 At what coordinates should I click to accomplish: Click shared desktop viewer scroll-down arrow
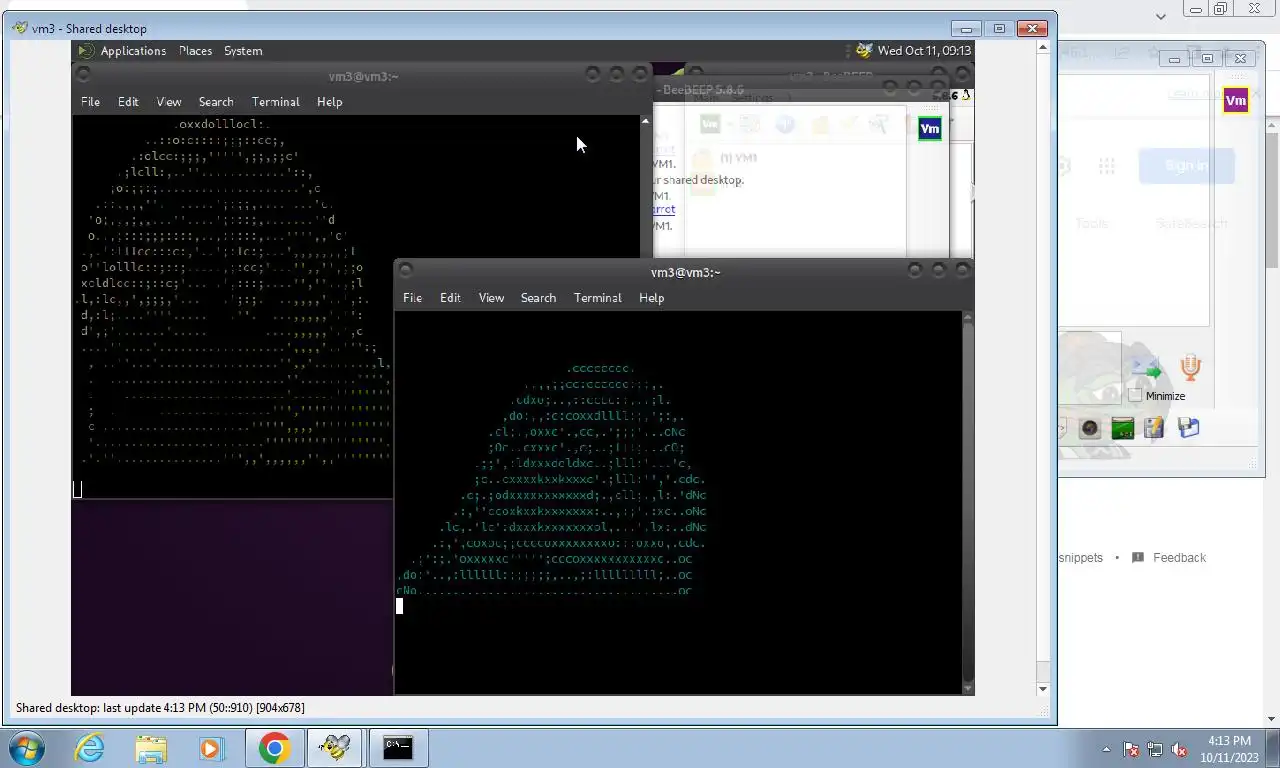(x=1043, y=689)
